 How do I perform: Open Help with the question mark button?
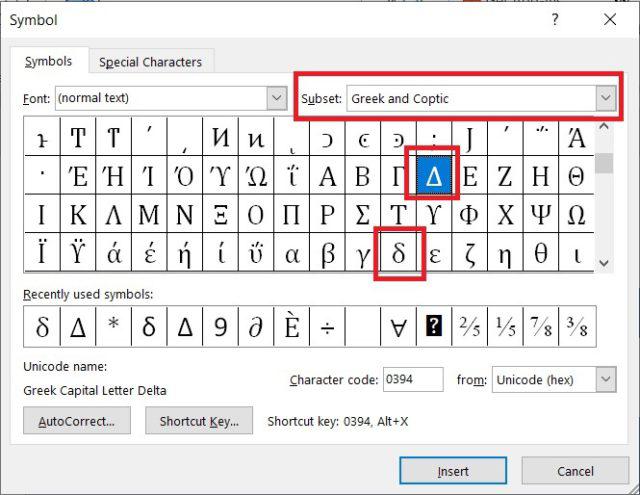[555, 19]
